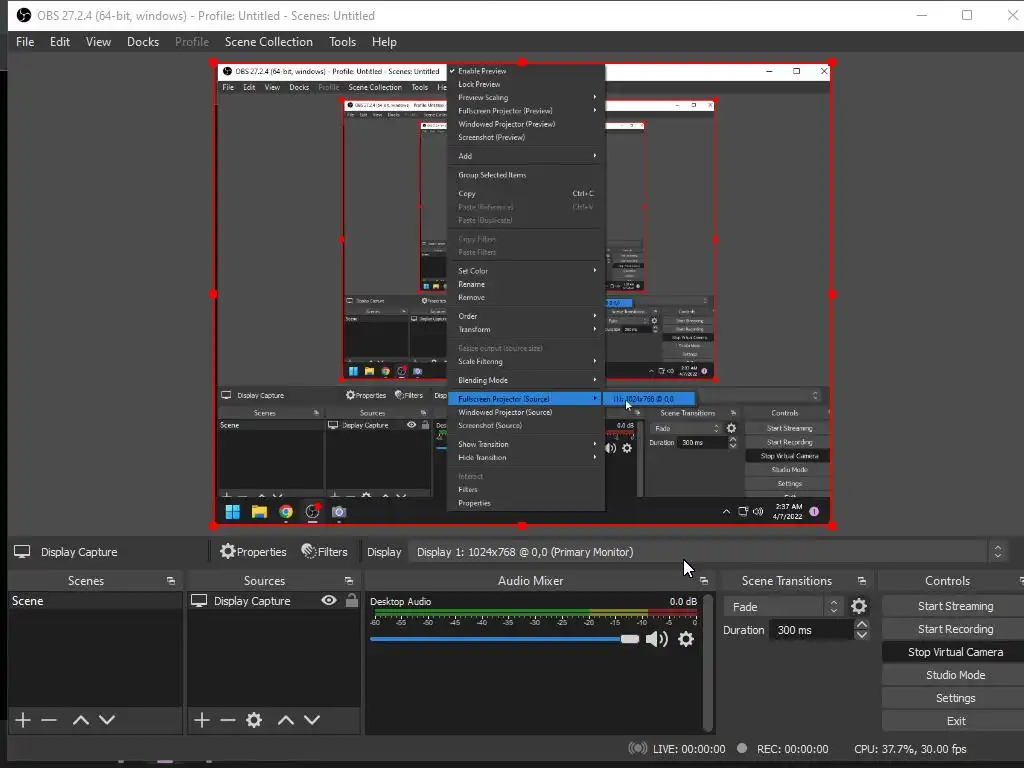Open Settings from Controls dock
Image resolution: width=1024 pixels, height=768 pixels.
955,698
